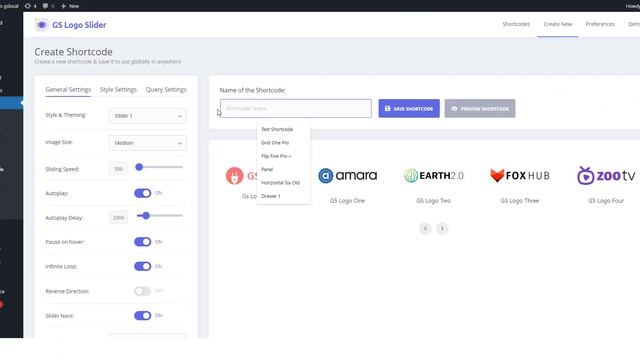Image resolution: width=640 pixels, height=360 pixels.
Task: Switch to the Style Settings tab
Action: (x=118, y=89)
